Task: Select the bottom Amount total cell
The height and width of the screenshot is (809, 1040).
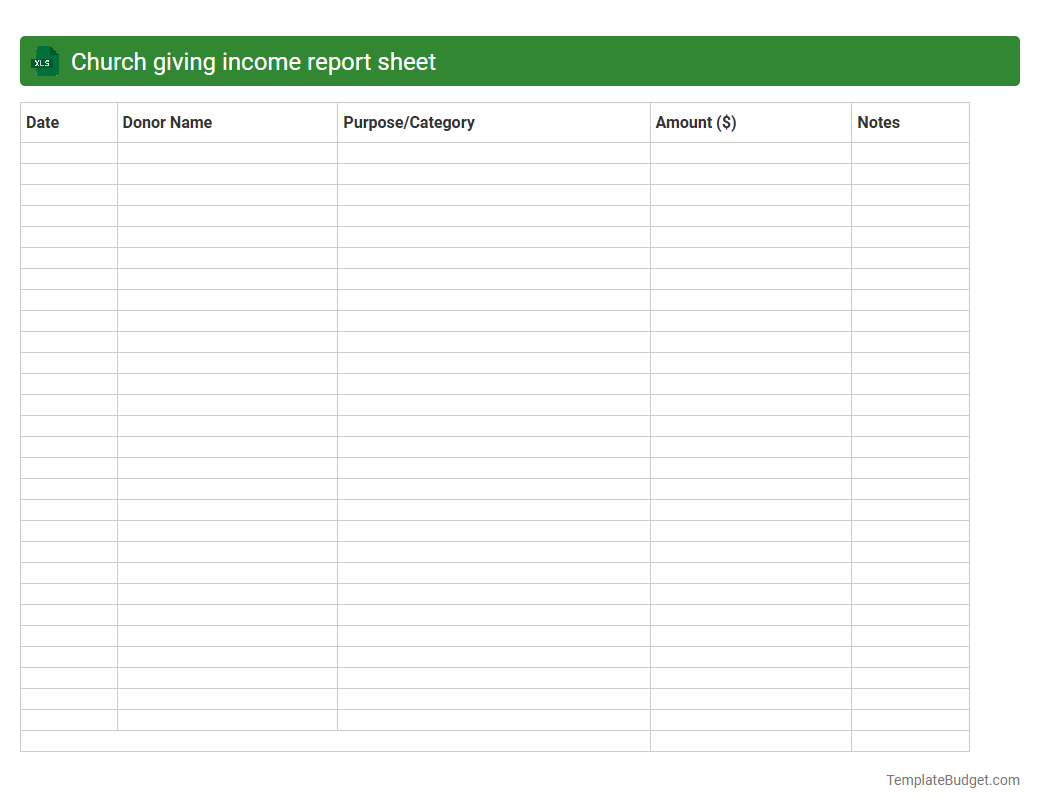Action: pos(751,741)
